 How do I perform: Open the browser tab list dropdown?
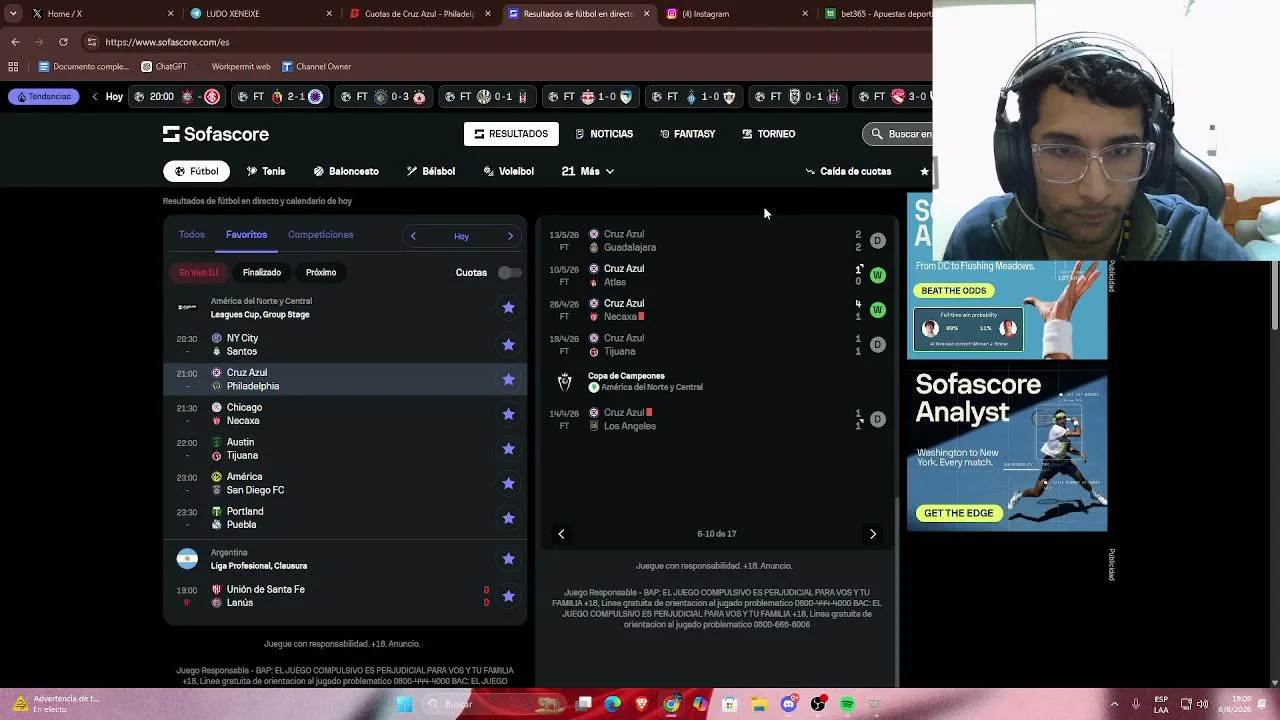tap(13, 14)
